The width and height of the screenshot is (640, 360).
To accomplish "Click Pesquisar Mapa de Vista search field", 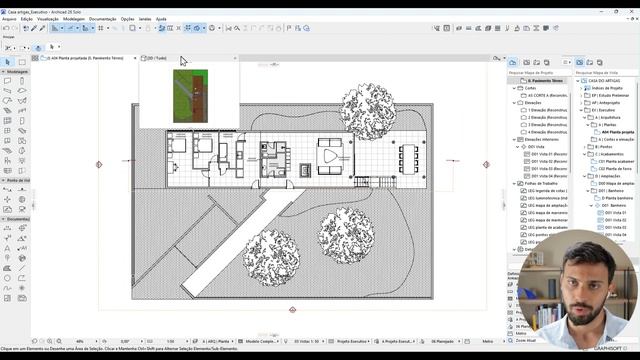I will click(x=606, y=73).
